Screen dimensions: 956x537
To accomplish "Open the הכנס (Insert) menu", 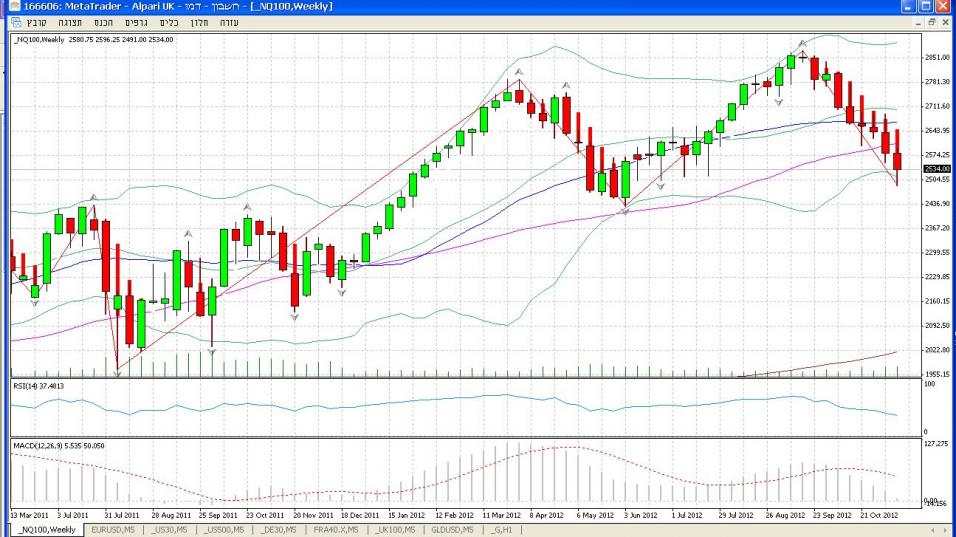I will click(104, 21).
